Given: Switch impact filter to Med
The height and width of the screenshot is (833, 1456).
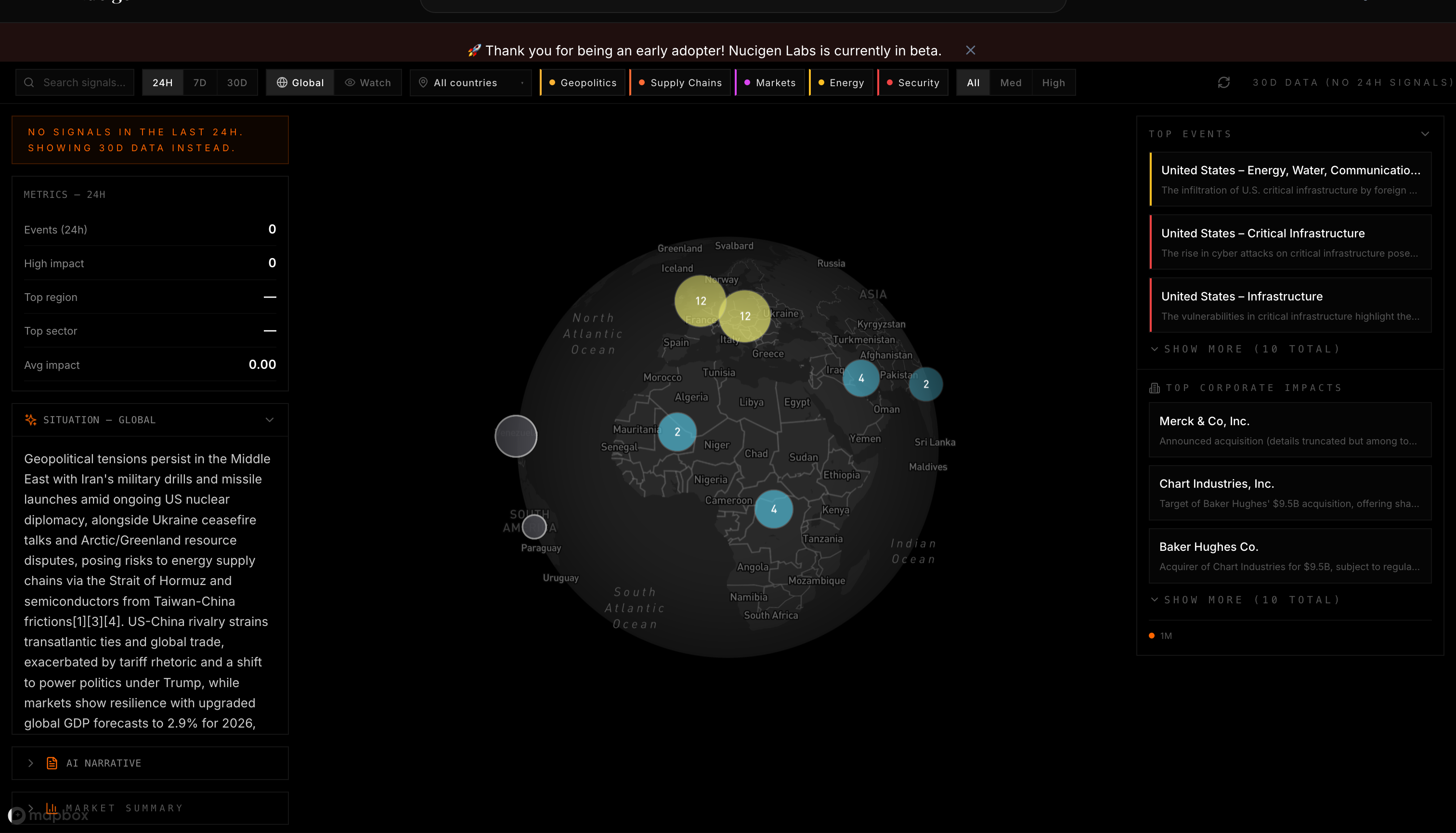Looking at the screenshot, I should tap(1011, 82).
